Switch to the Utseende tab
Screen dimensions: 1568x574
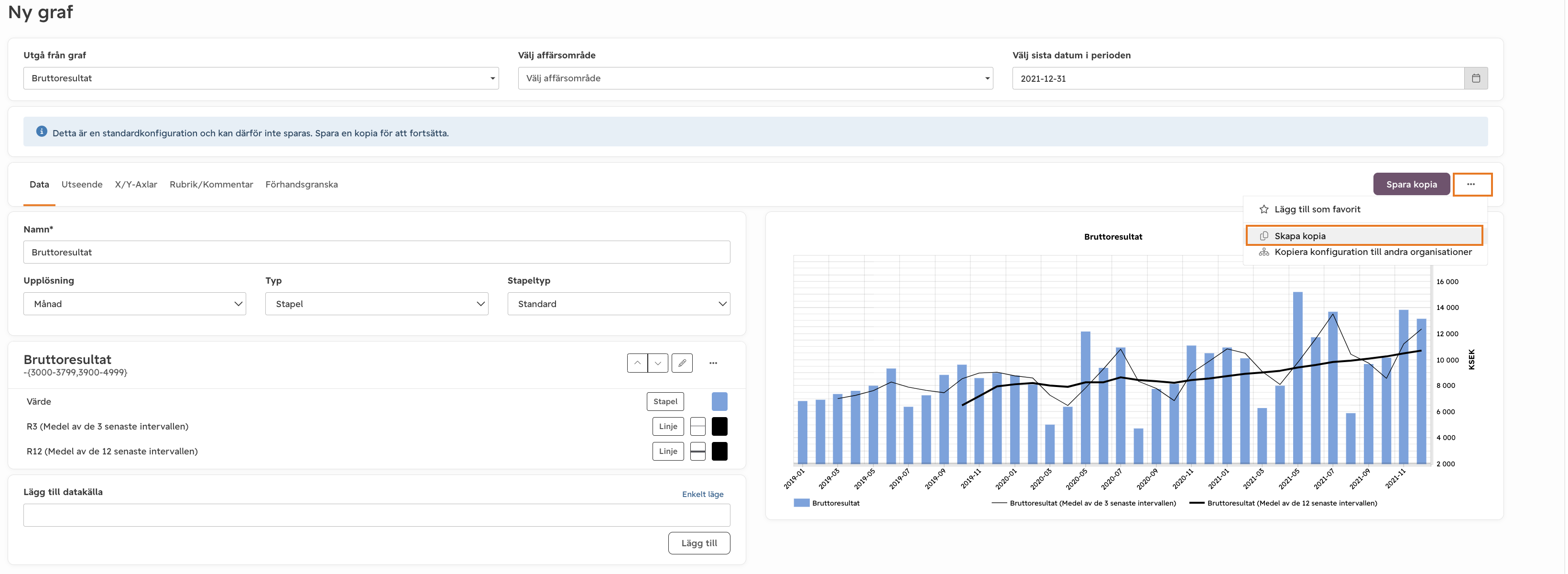pyautogui.click(x=82, y=184)
